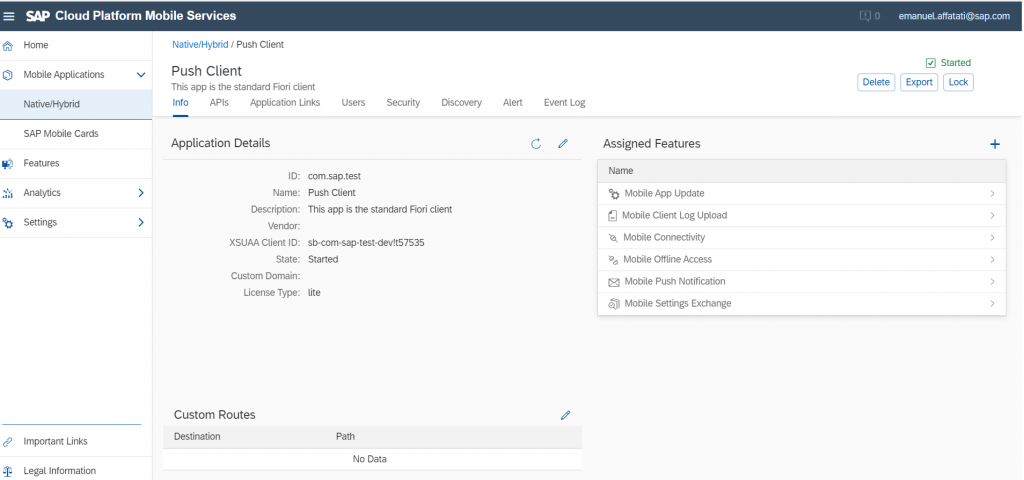Collapse the Mobile Applications menu chevron
1024x480 pixels.
coord(140,75)
